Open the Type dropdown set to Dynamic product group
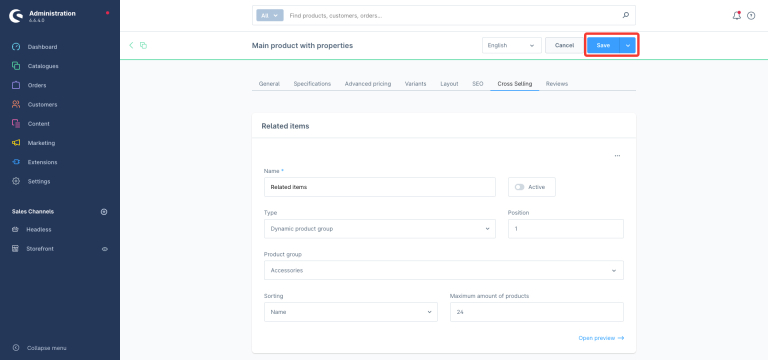 [380, 229]
